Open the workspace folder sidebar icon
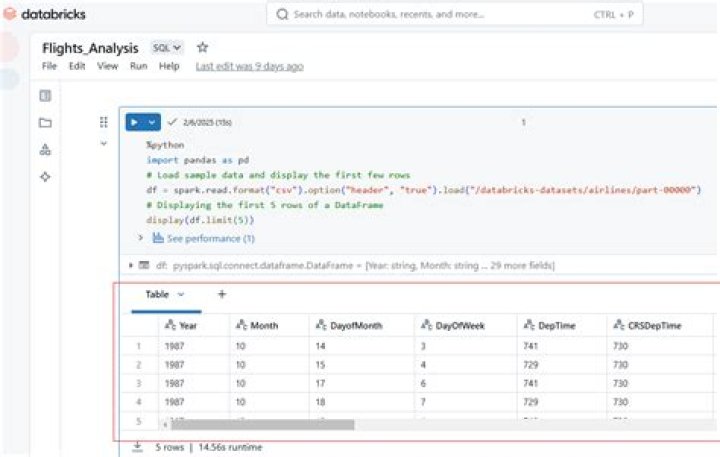Image resolution: width=720 pixels, height=457 pixels. click(x=45, y=123)
